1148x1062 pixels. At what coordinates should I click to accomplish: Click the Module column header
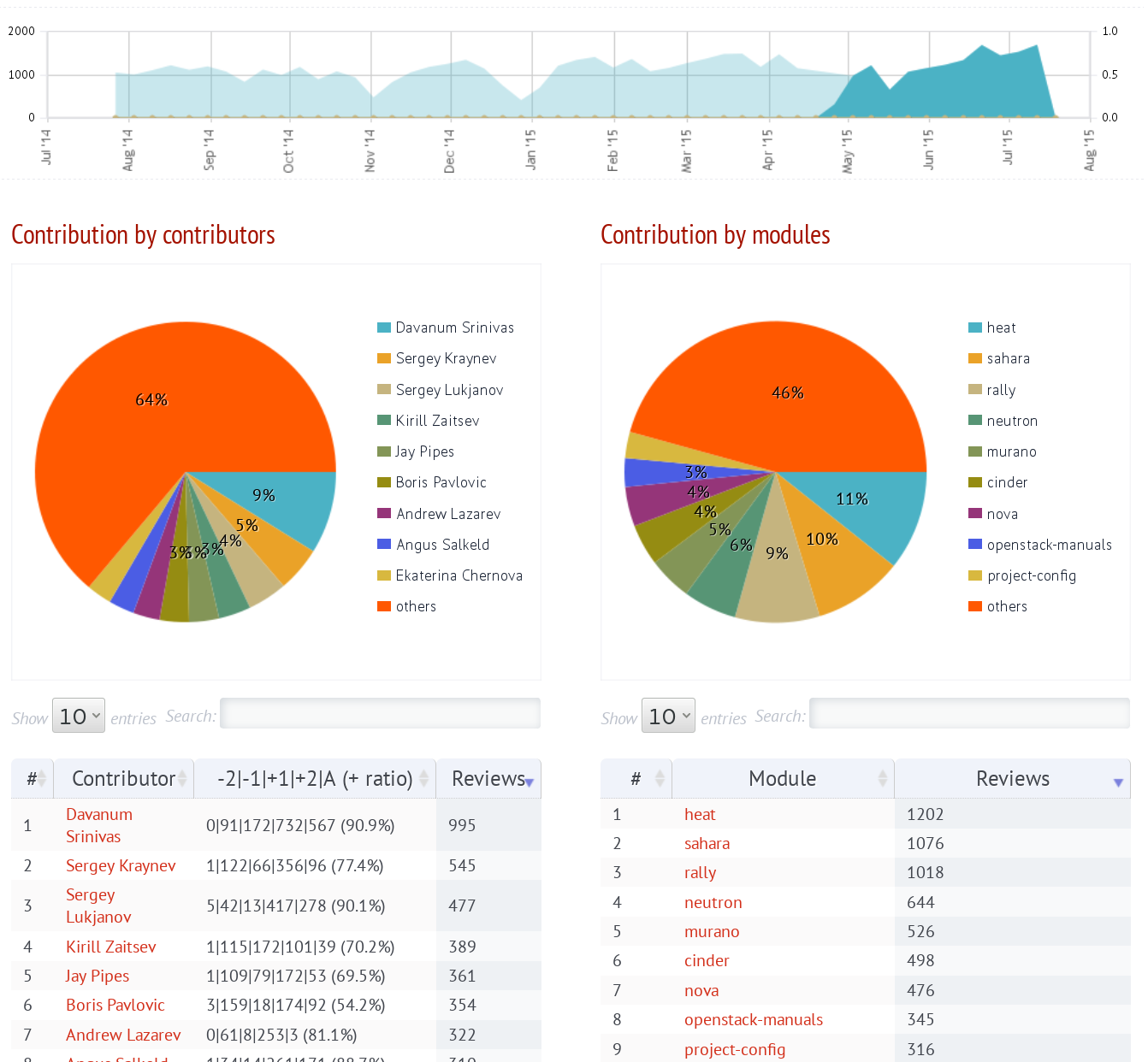[x=782, y=779]
